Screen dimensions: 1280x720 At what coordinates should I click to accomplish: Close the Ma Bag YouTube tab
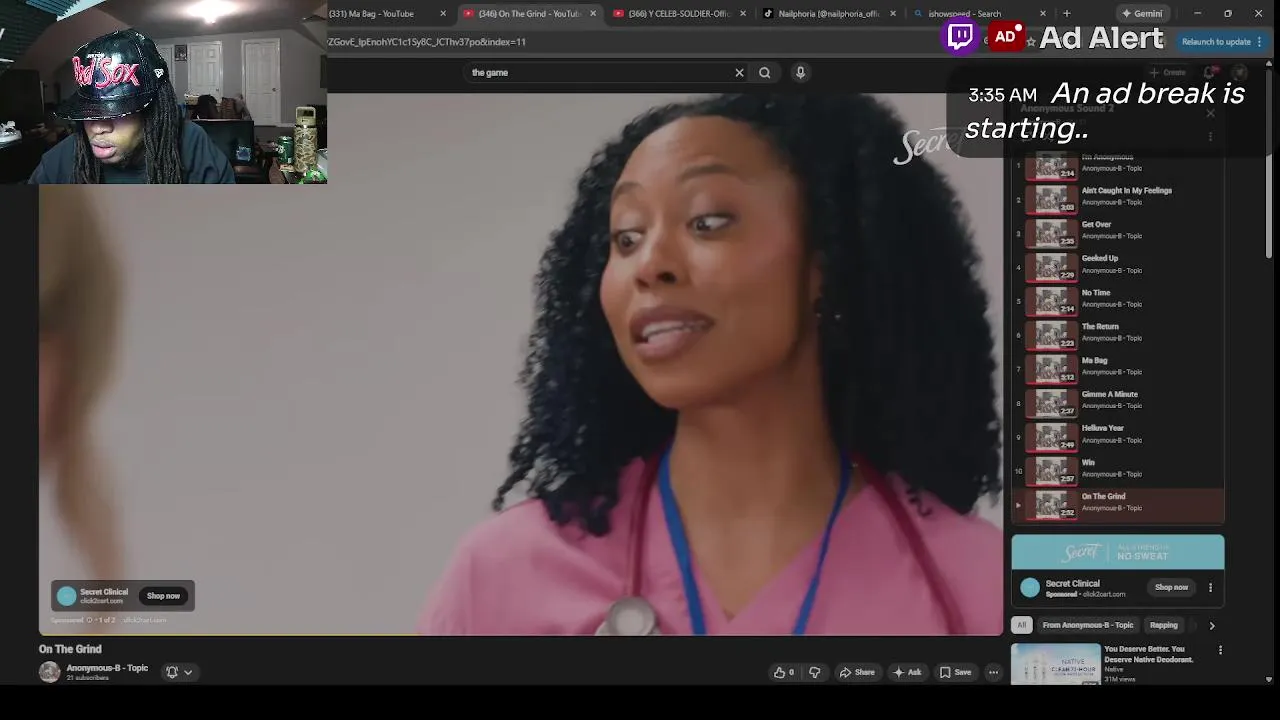coord(443,14)
